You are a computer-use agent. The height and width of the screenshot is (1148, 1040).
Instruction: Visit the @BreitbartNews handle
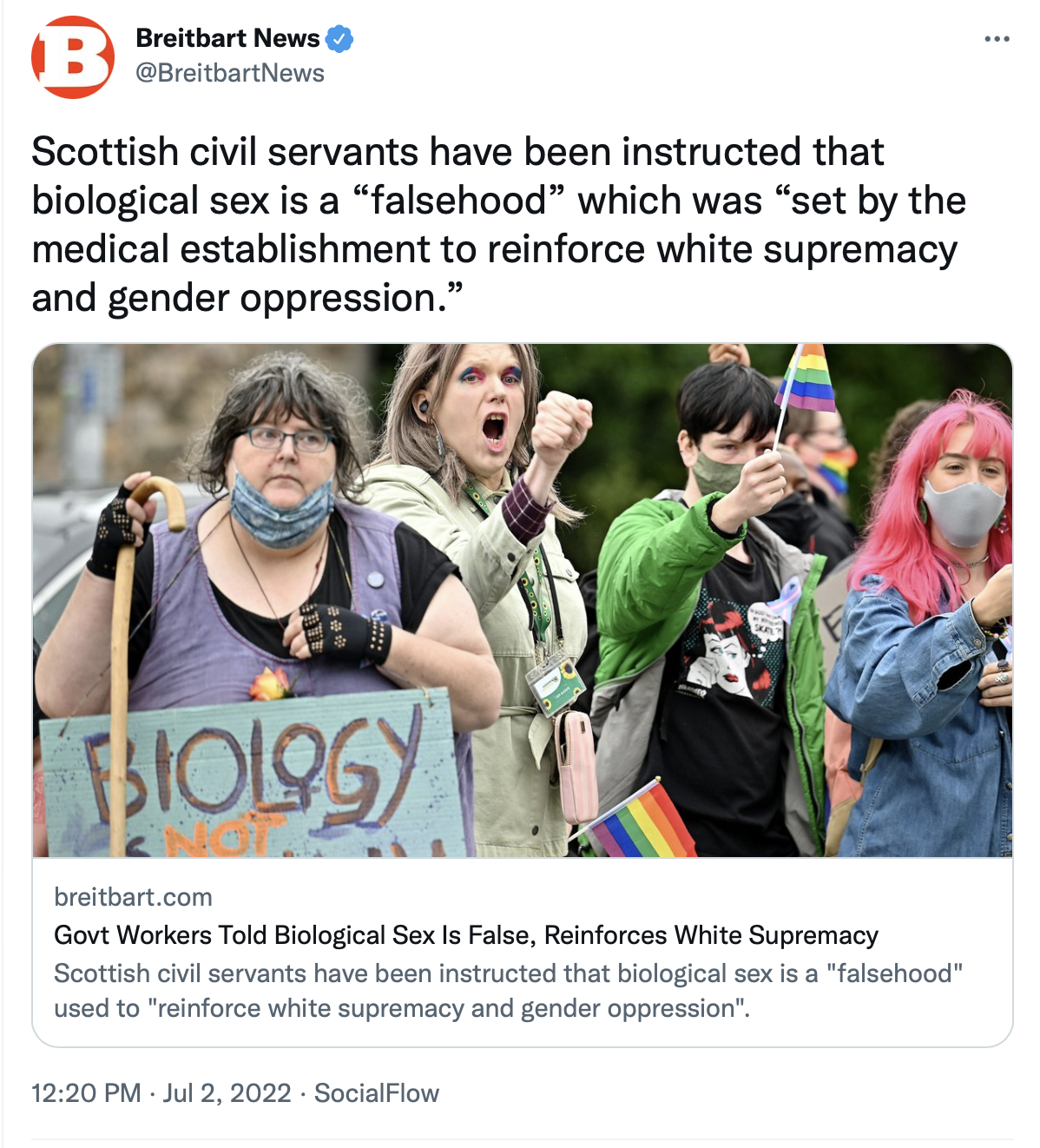pos(230,73)
